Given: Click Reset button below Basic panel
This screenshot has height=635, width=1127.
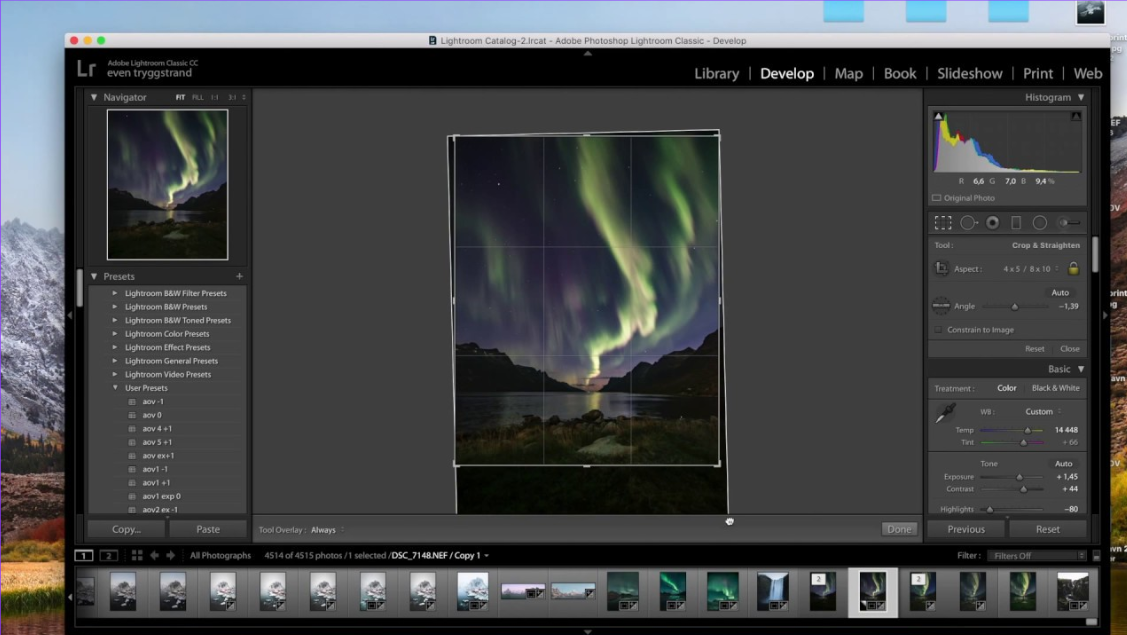Looking at the screenshot, I should (1047, 529).
